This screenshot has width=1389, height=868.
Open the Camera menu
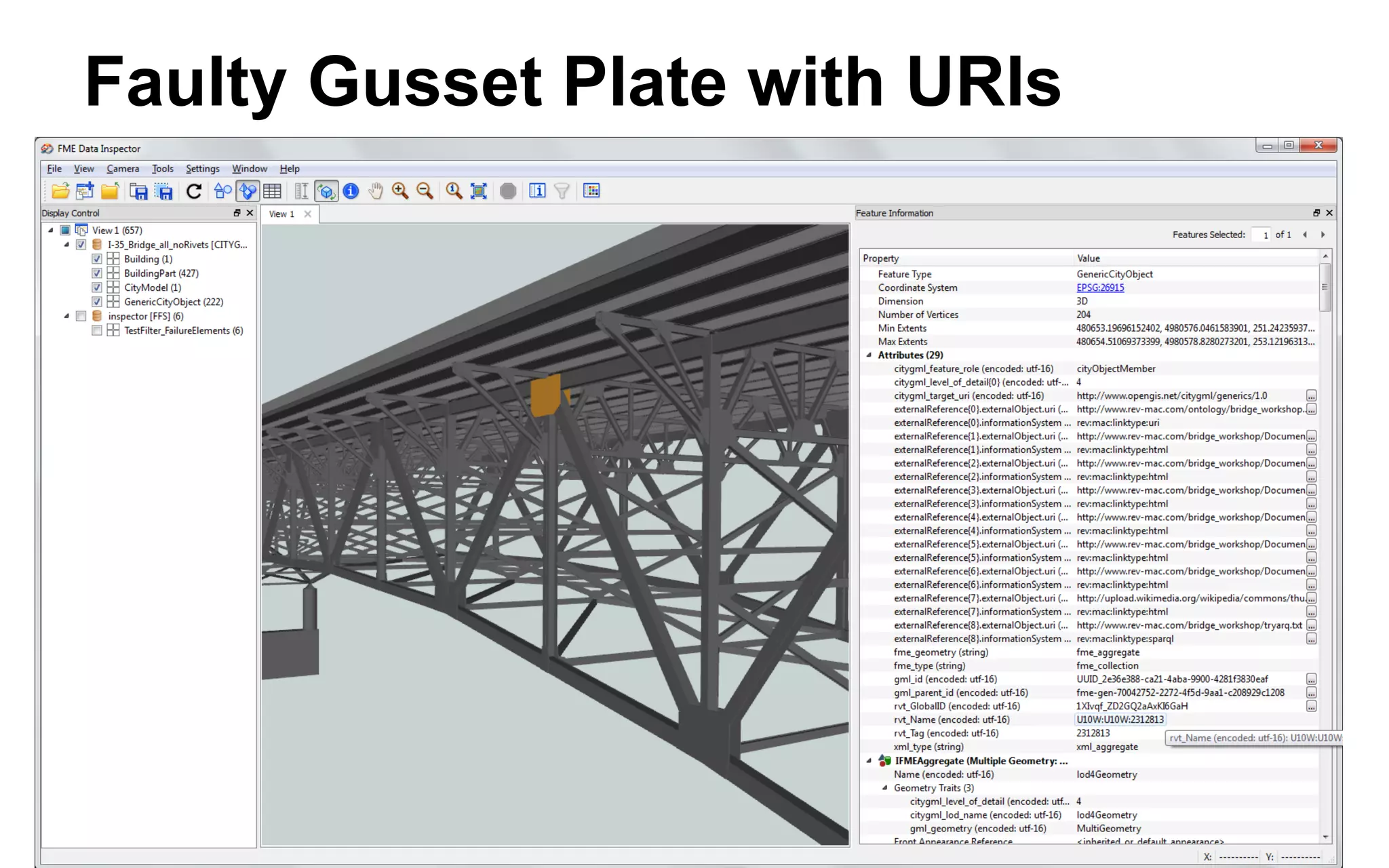pyautogui.click(x=123, y=169)
